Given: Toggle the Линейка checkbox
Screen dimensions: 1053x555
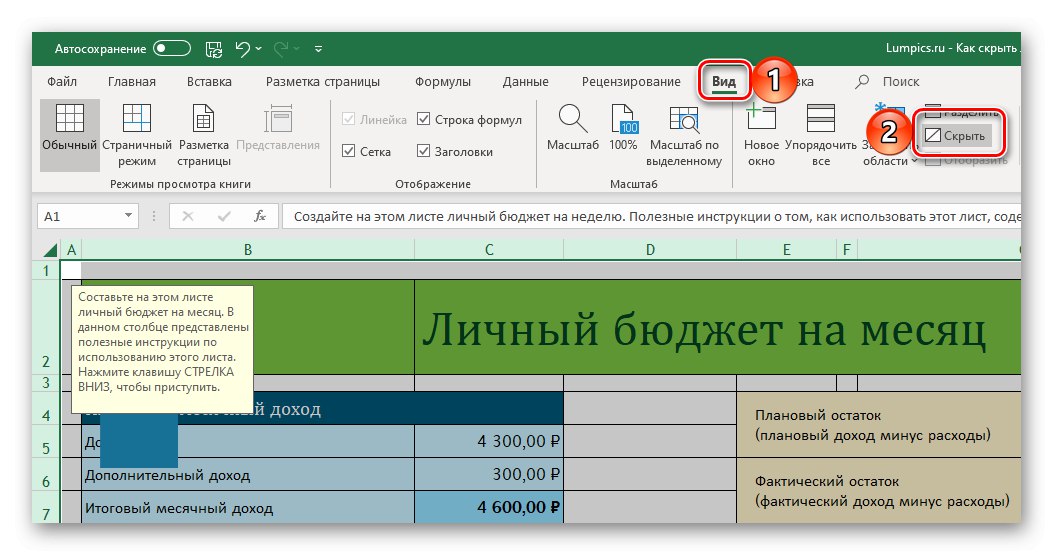Looking at the screenshot, I should (x=349, y=119).
